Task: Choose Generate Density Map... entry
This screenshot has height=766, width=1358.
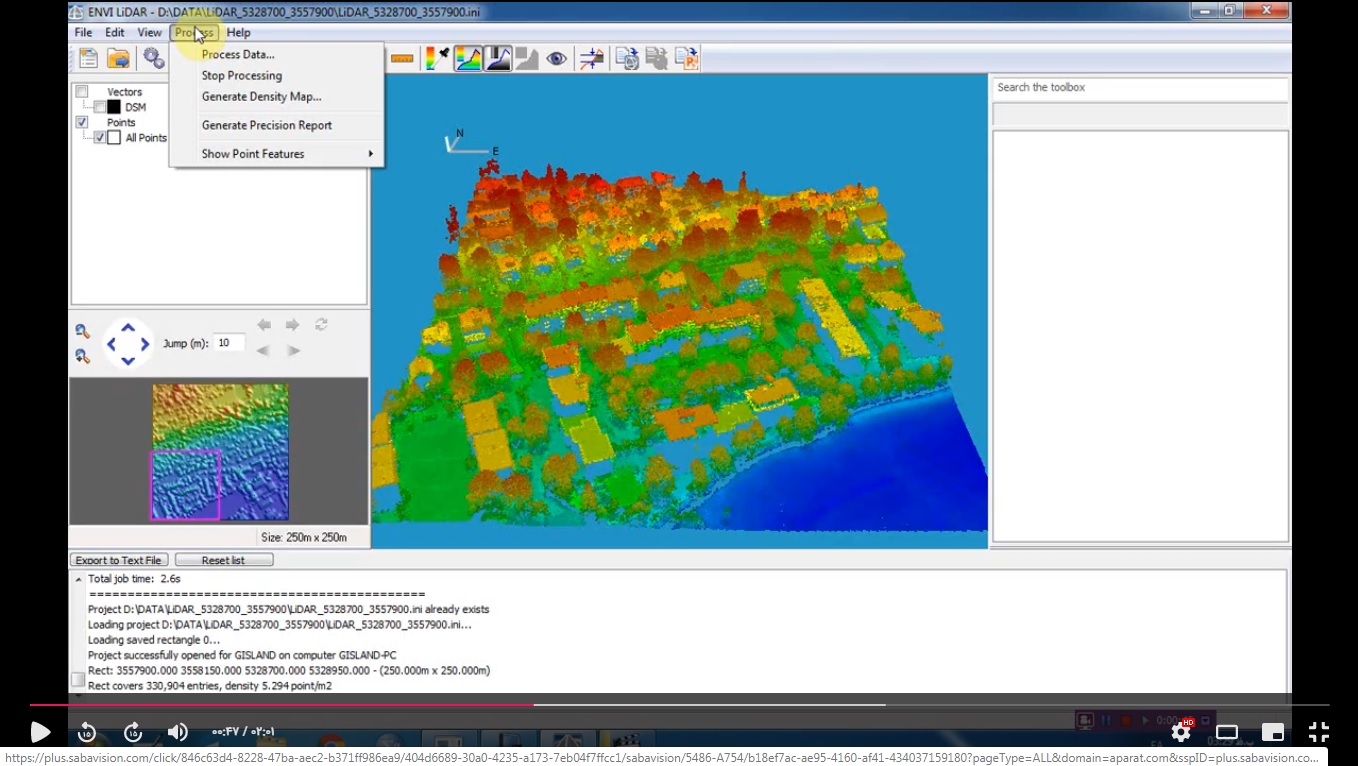Action: click(262, 96)
